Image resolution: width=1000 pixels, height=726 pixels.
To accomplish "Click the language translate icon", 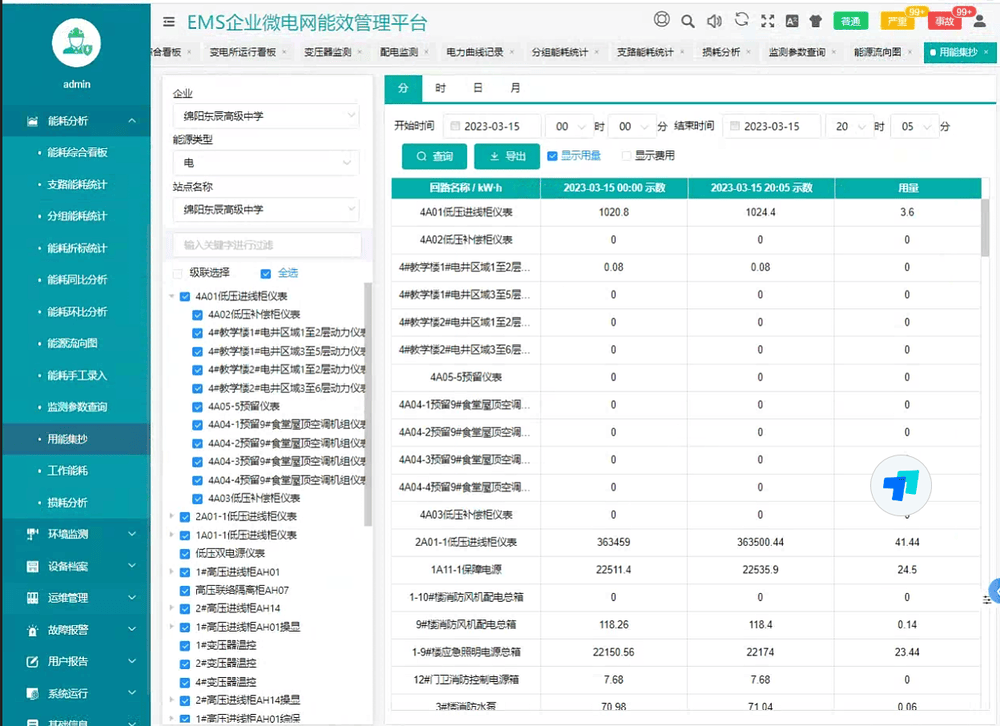I will (791, 21).
